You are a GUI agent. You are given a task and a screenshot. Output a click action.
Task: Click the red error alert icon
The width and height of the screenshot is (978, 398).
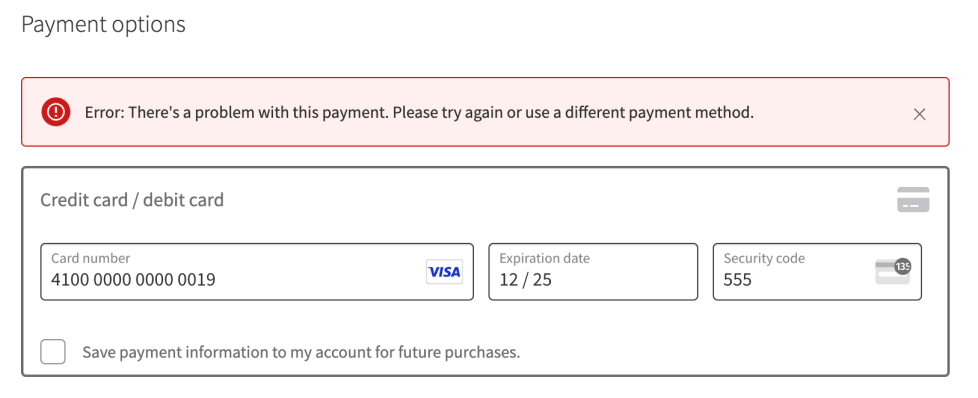[56, 112]
